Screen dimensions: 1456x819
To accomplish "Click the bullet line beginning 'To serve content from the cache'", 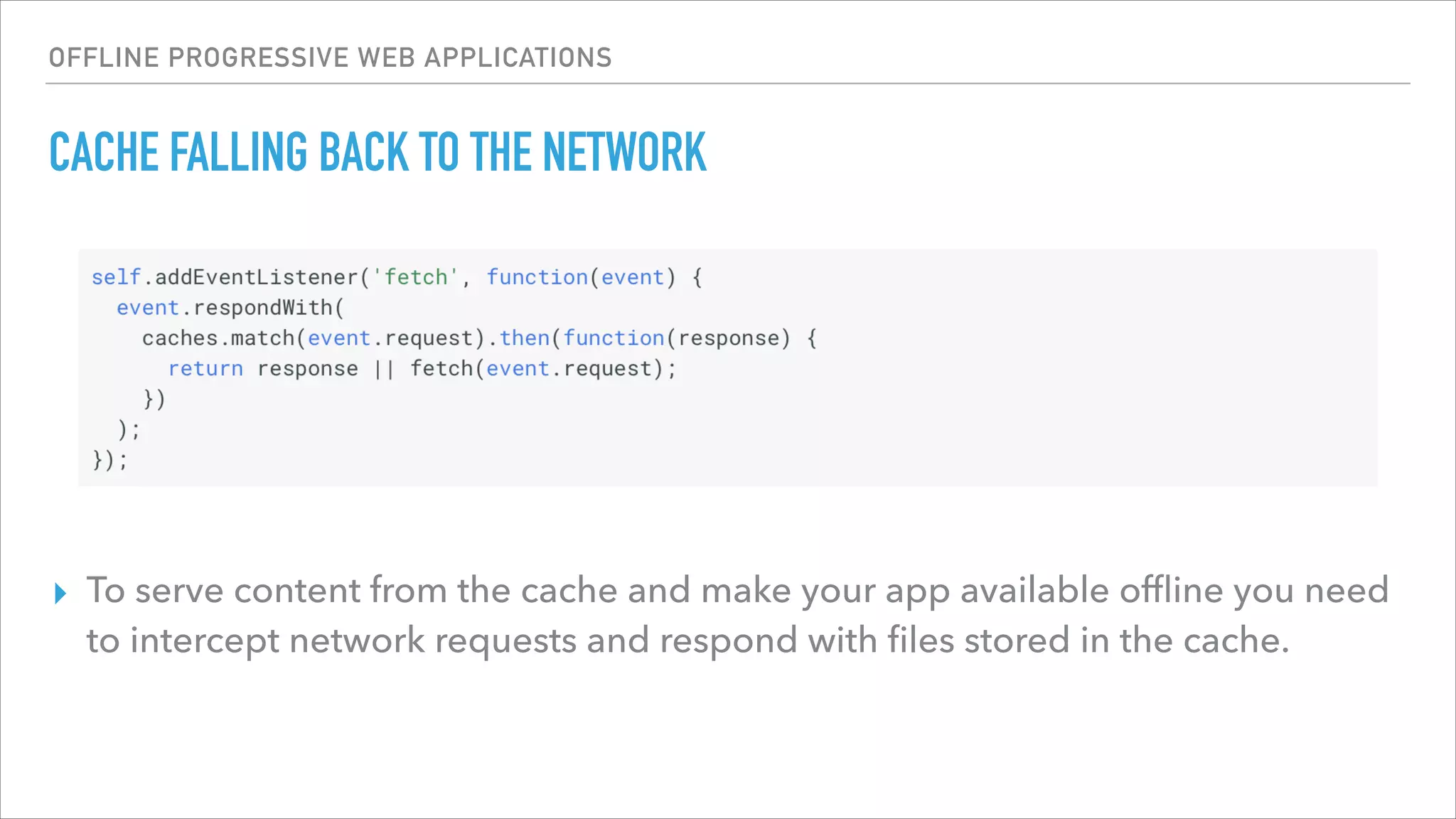I will click(x=737, y=591).
